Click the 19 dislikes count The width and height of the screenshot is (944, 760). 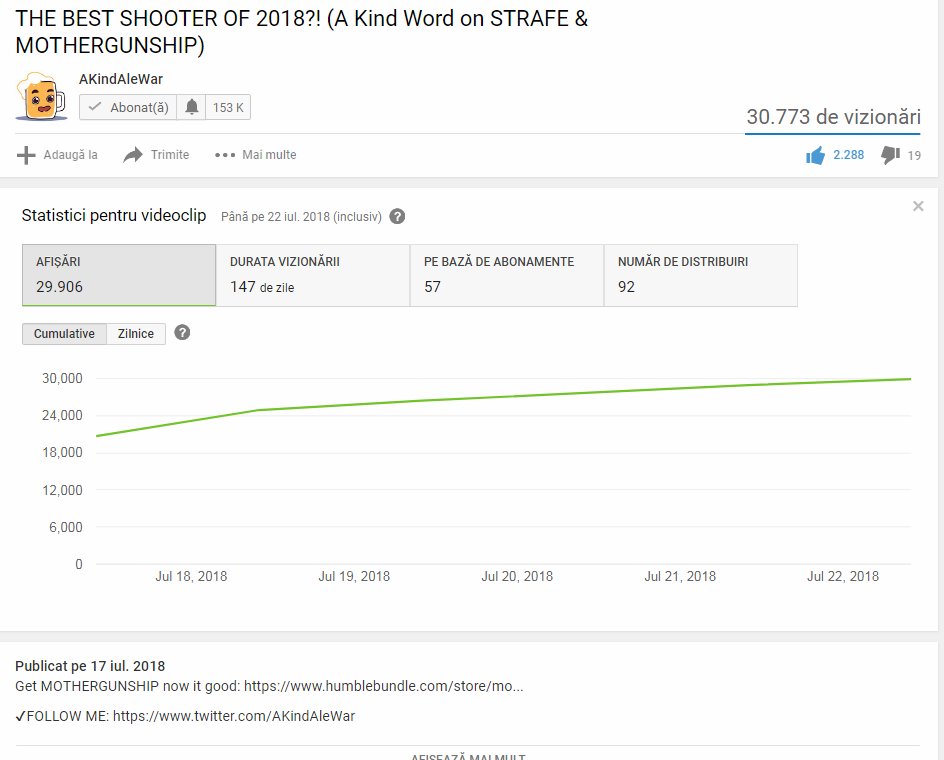pos(914,155)
